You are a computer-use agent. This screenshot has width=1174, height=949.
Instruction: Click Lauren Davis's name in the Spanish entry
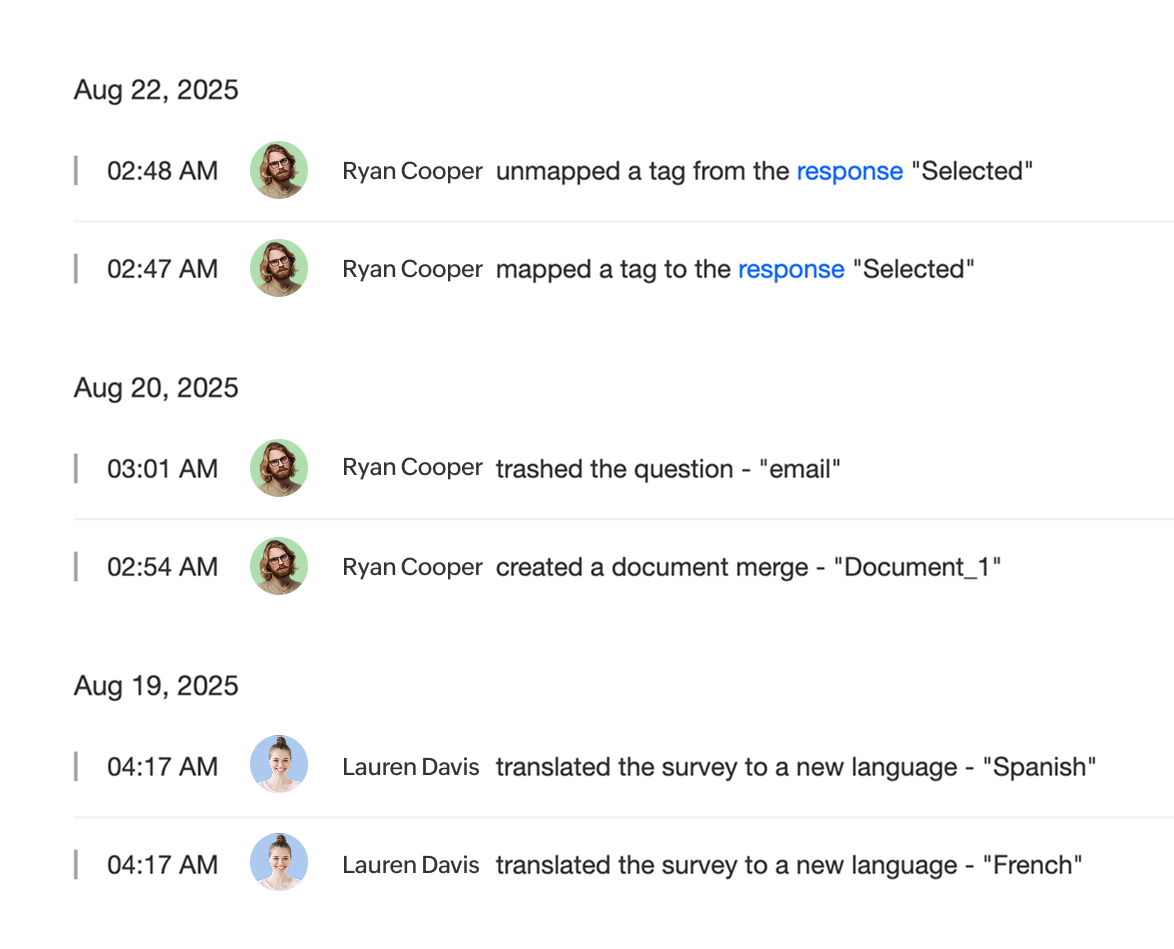coord(410,767)
